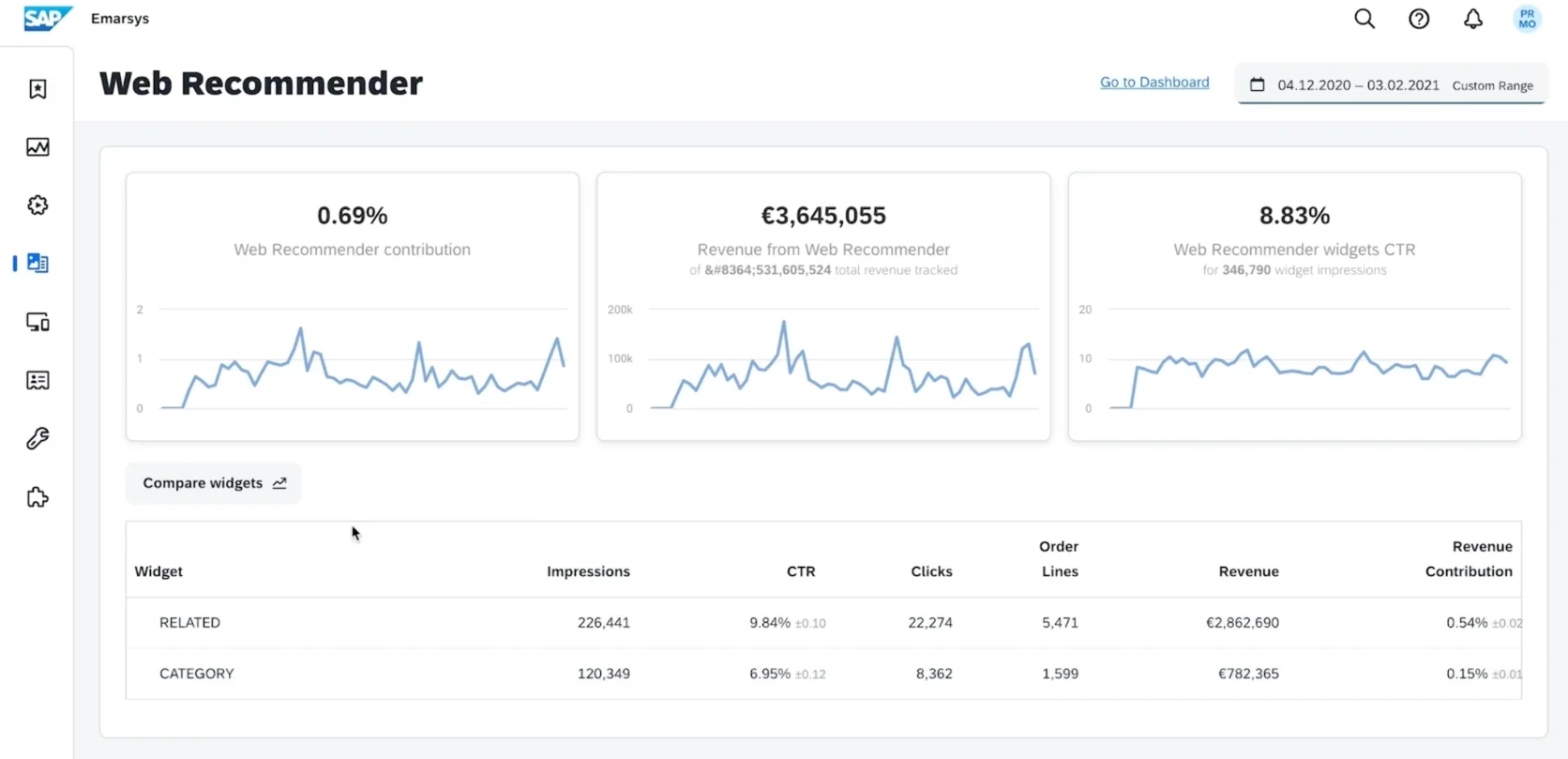Click the Go to Dashboard link
1568x759 pixels.
point(1154,83)
